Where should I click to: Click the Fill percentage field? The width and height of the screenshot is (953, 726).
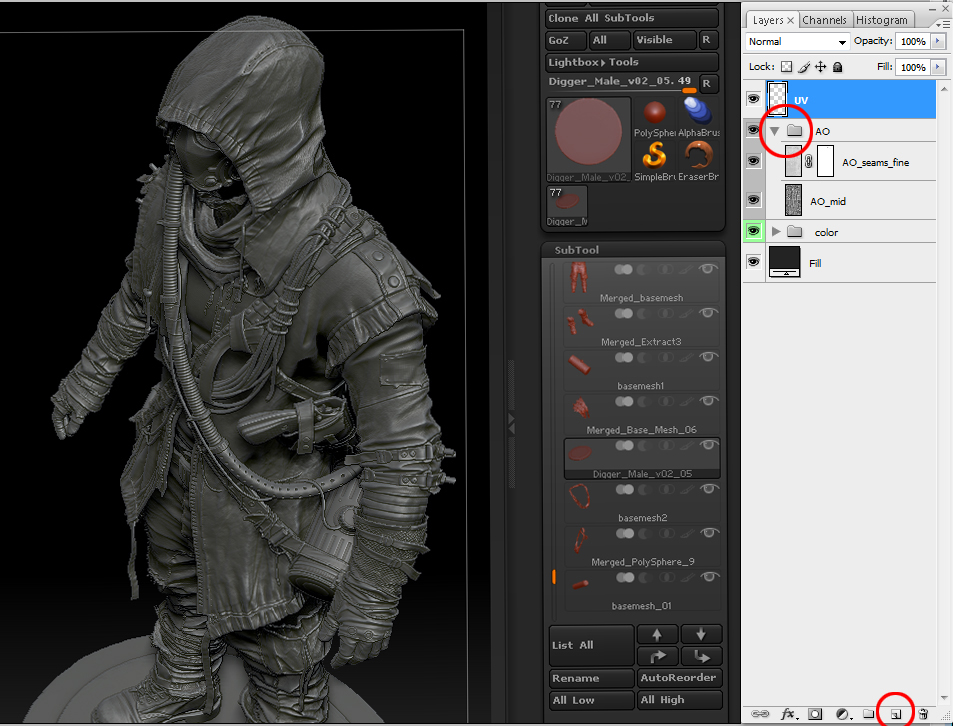tap(913, 67)
